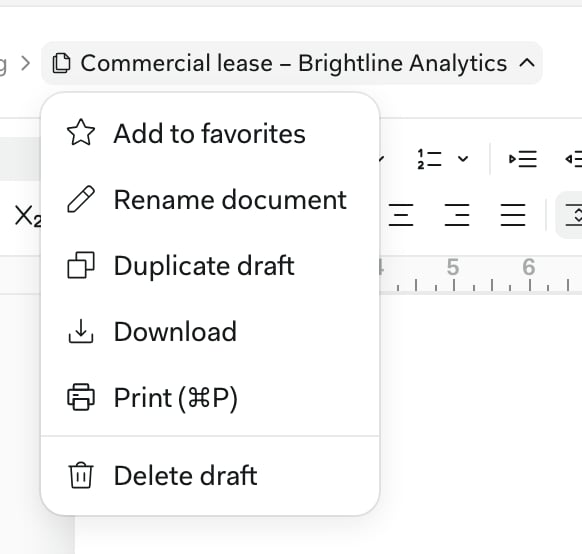Click the document icon beside the title
This screenshot has height=554, width=582.
click(61, 63)
